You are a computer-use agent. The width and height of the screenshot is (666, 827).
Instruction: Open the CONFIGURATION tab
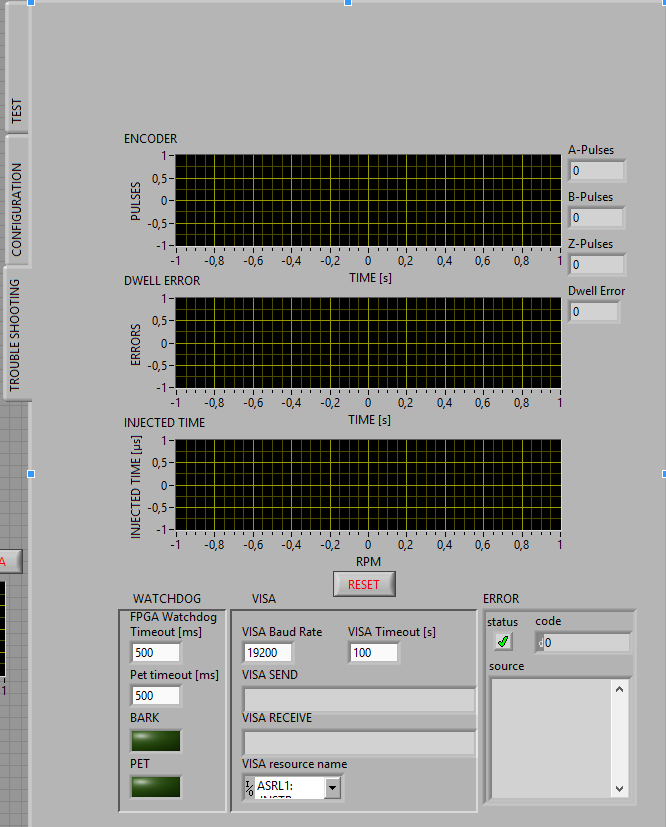[16, 209]
